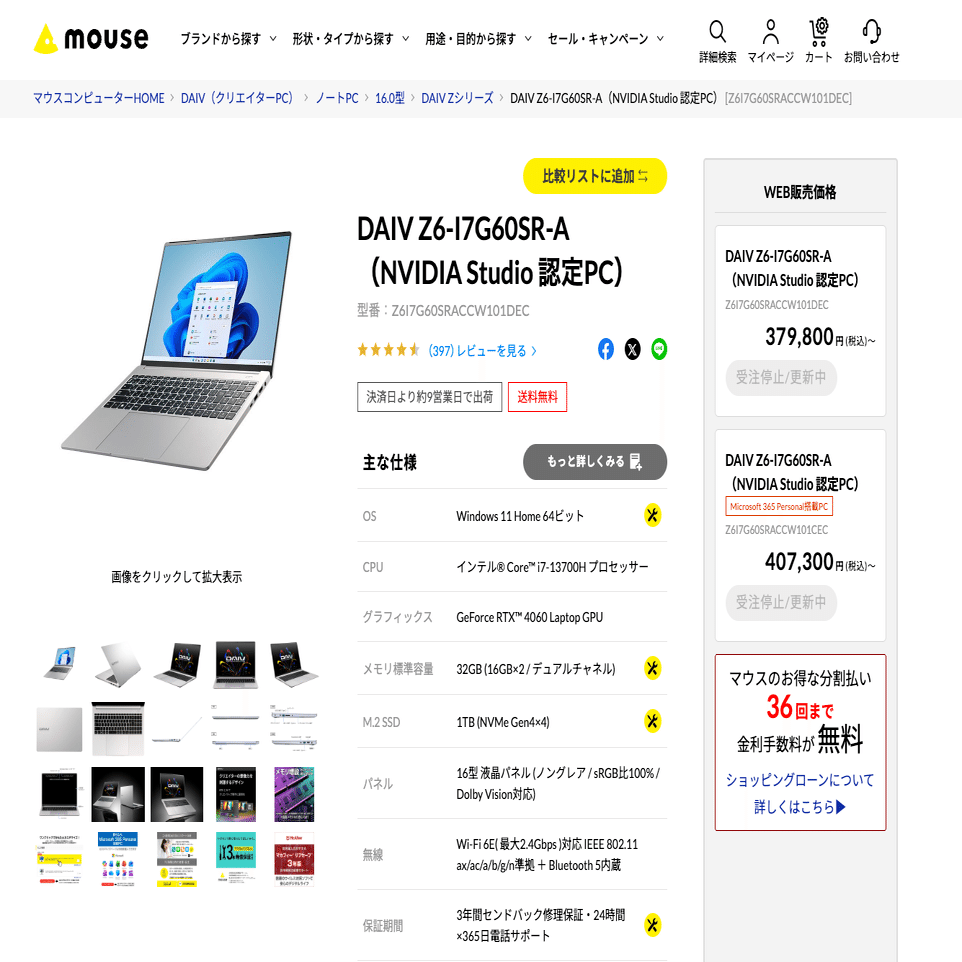Add product via 比較リストに追加 button
The height and width of the screenshot is (962, 962).
tap(595, 176)
